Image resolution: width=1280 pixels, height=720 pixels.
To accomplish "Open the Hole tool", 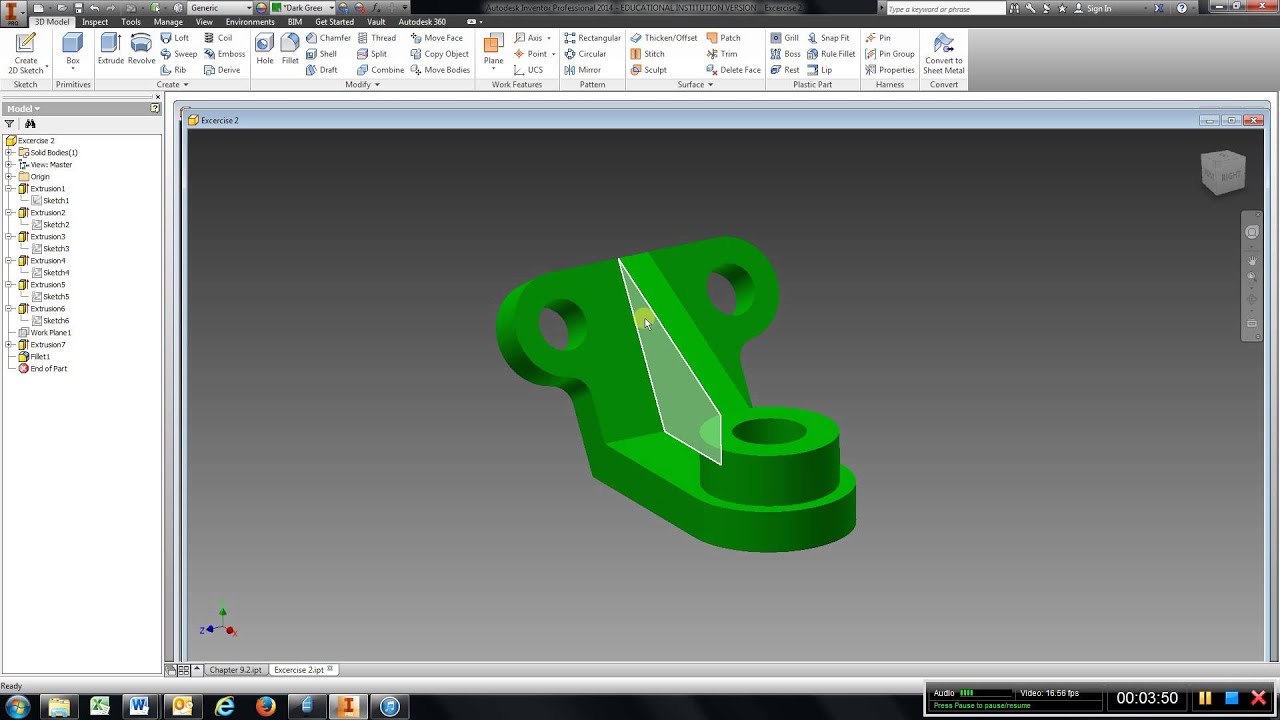I will pyautogui.click(x=264, y=49).
